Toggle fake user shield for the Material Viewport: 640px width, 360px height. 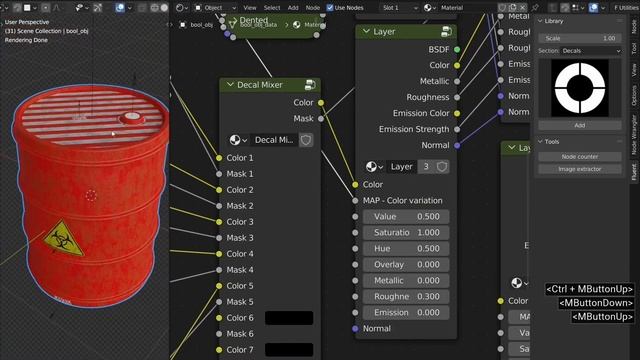[503, 7]
